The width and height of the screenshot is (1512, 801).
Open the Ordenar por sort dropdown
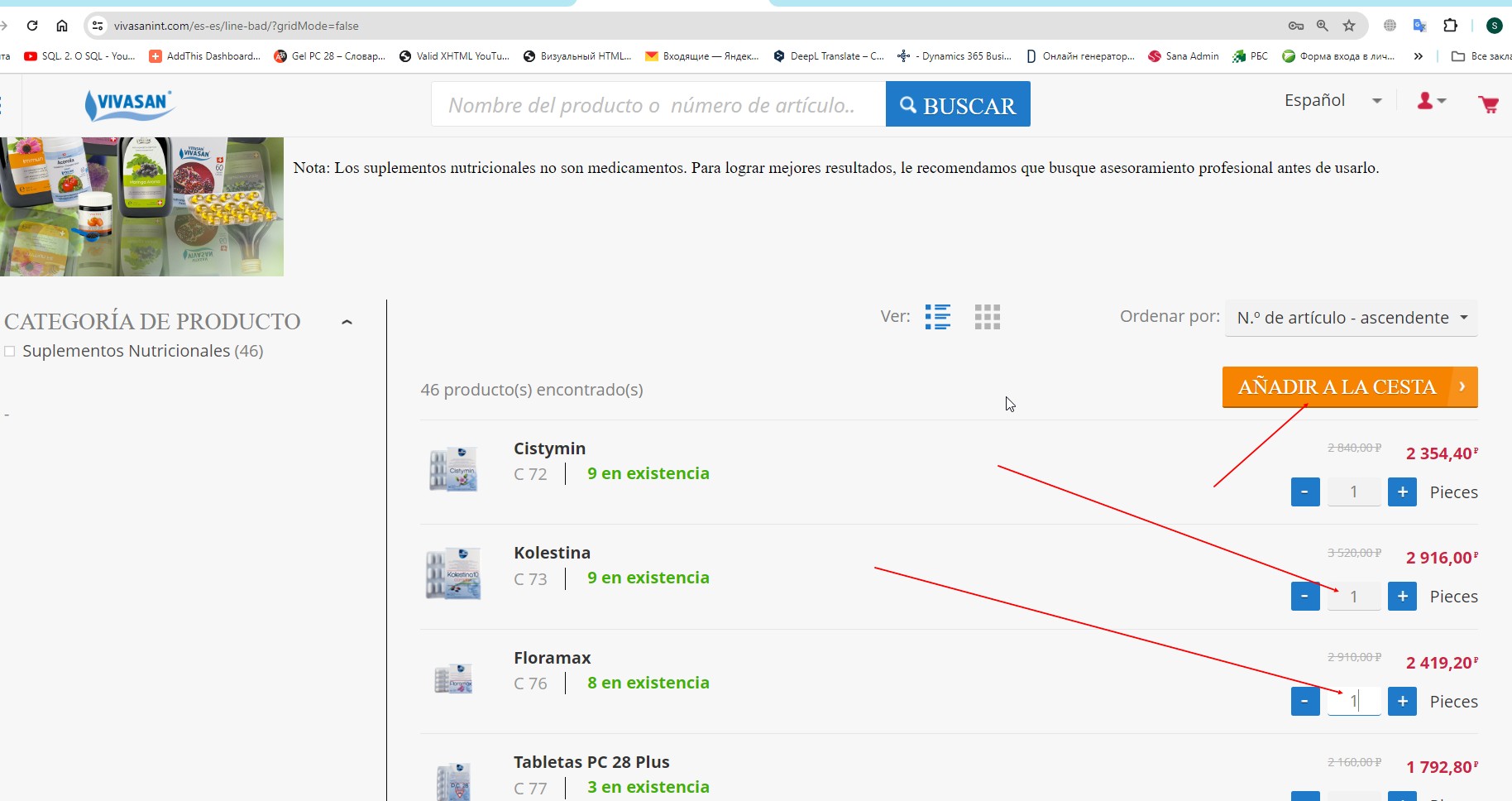(x=1352, y=318)
